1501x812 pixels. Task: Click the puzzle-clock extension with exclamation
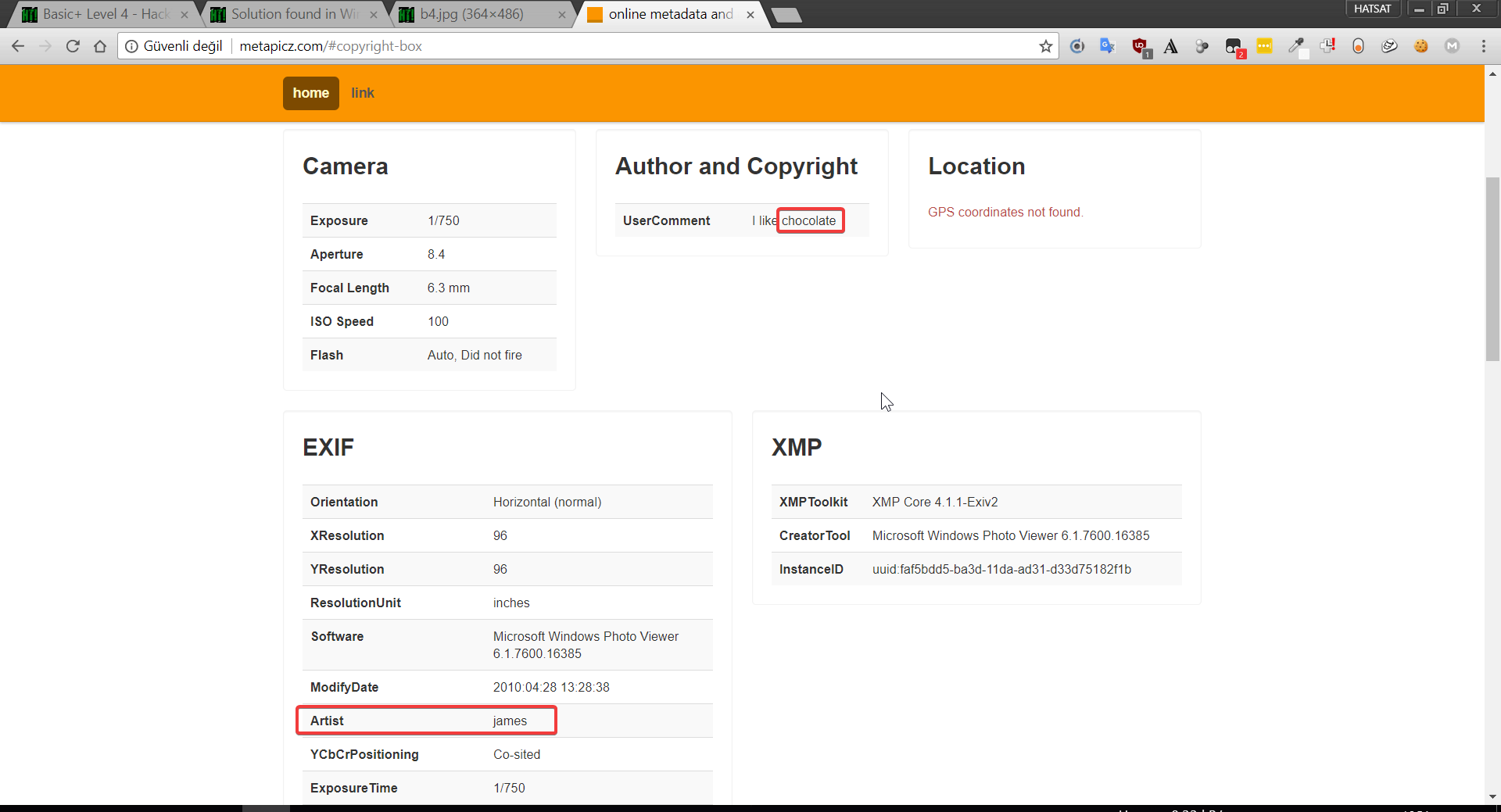tap(1327, 46)
